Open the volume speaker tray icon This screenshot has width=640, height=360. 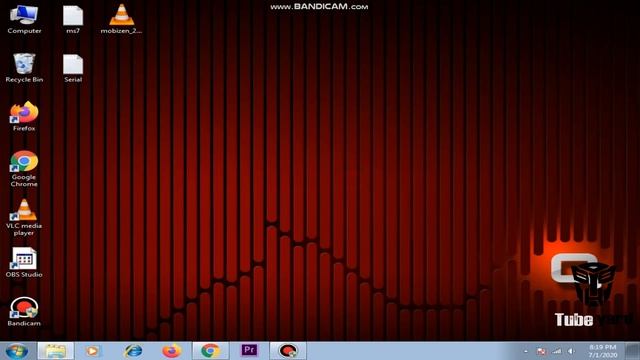coord(571,351)
